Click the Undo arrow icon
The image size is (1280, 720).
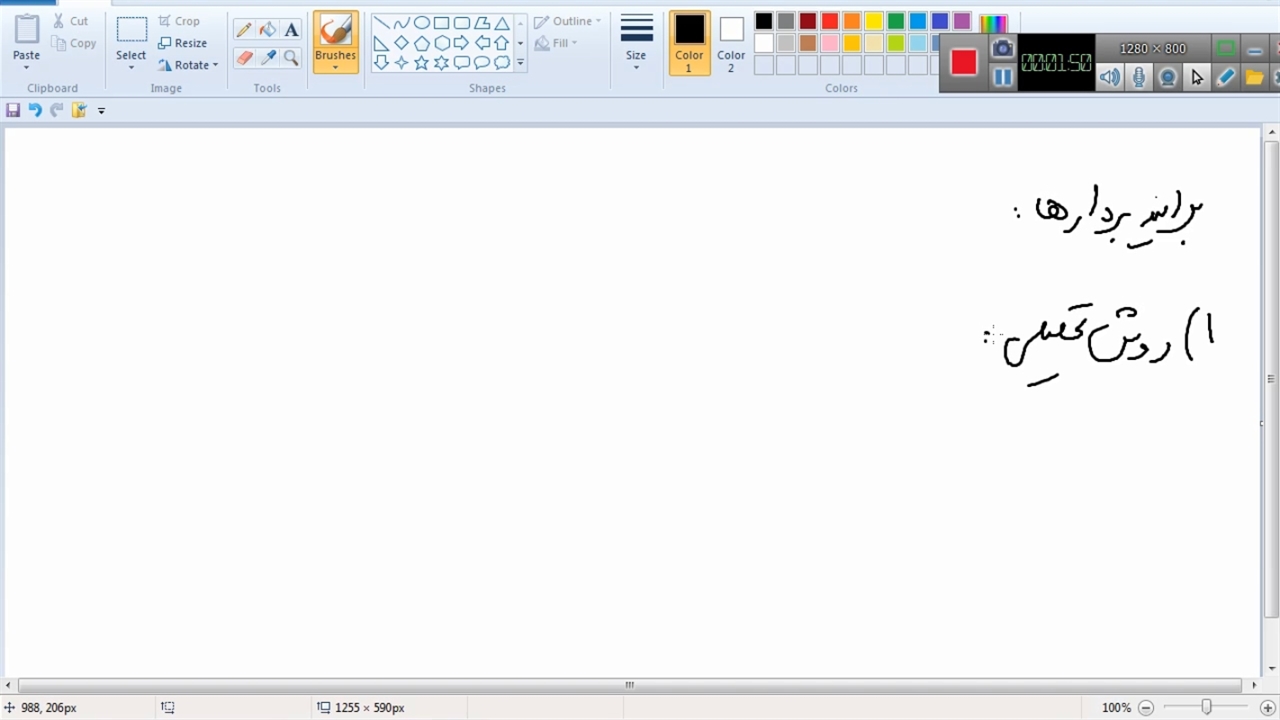[35, 110]
